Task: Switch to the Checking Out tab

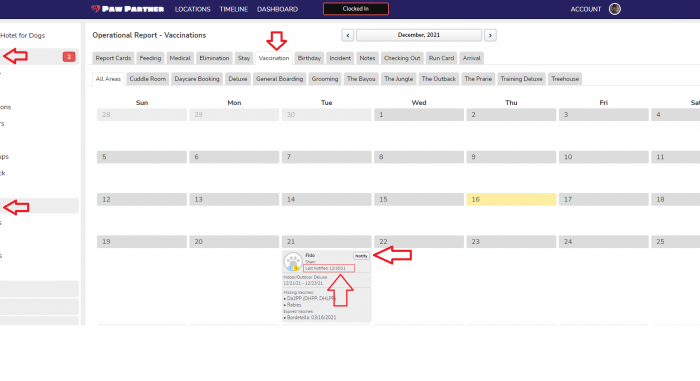Action: point(402,58)
